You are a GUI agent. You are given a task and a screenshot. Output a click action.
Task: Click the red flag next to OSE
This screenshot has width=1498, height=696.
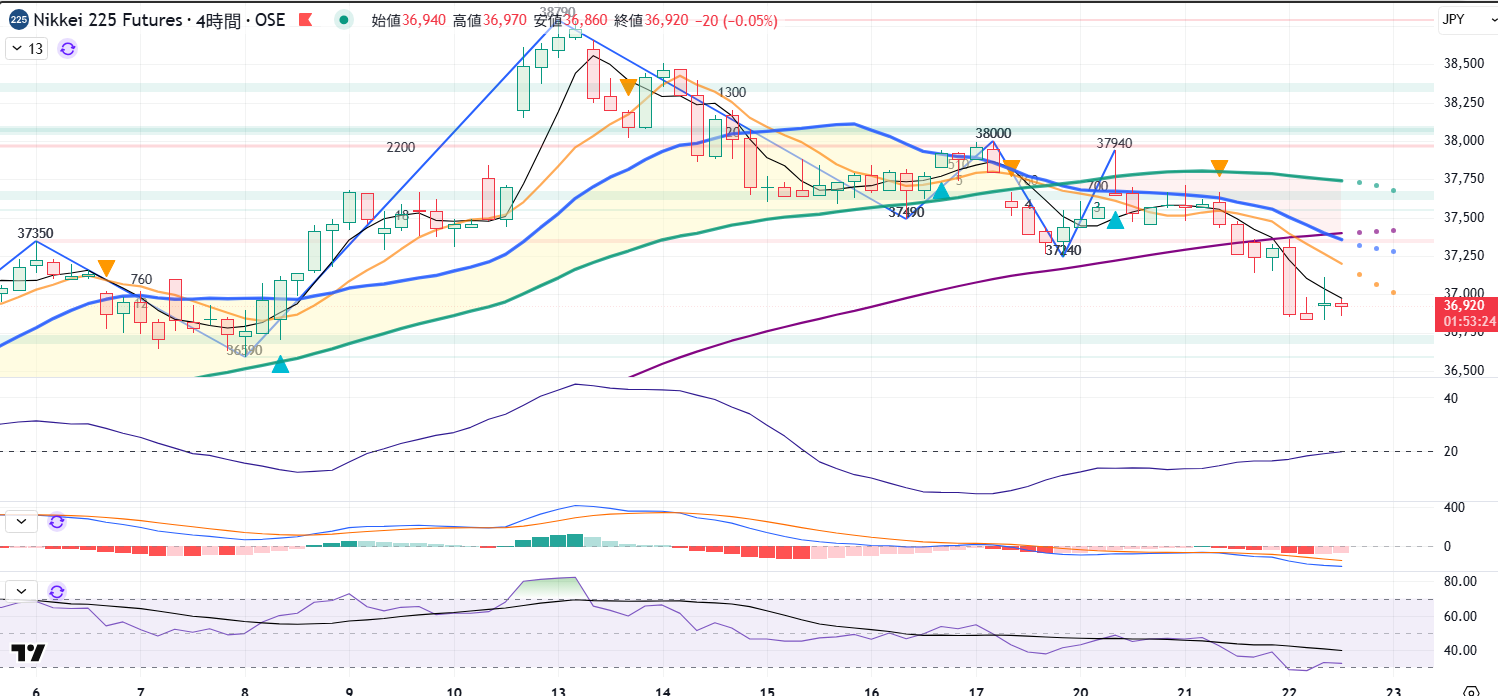tap(306, 20)
